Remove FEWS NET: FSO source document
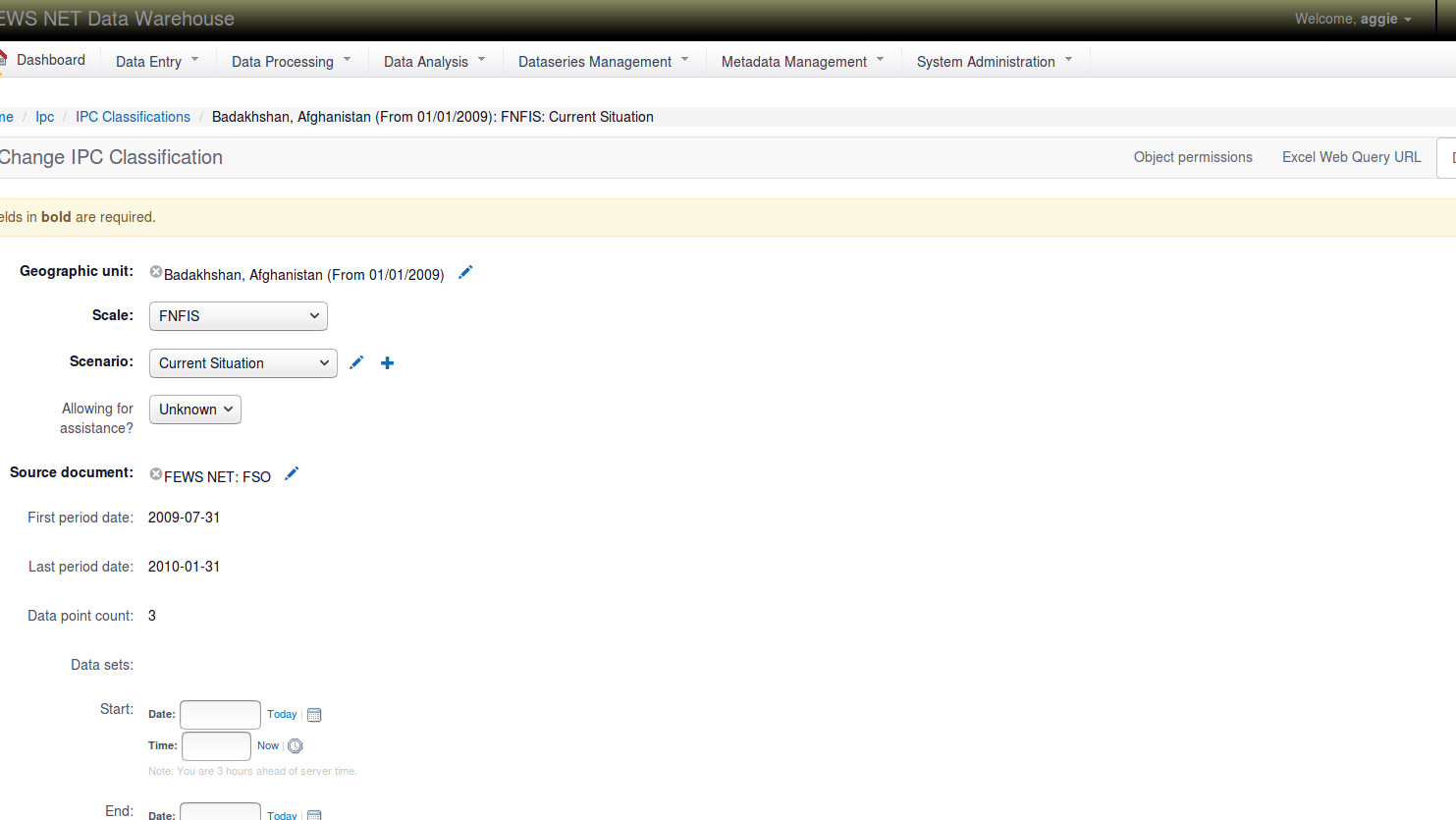Viewport: 1456px width, 820px height. [156, 473]
